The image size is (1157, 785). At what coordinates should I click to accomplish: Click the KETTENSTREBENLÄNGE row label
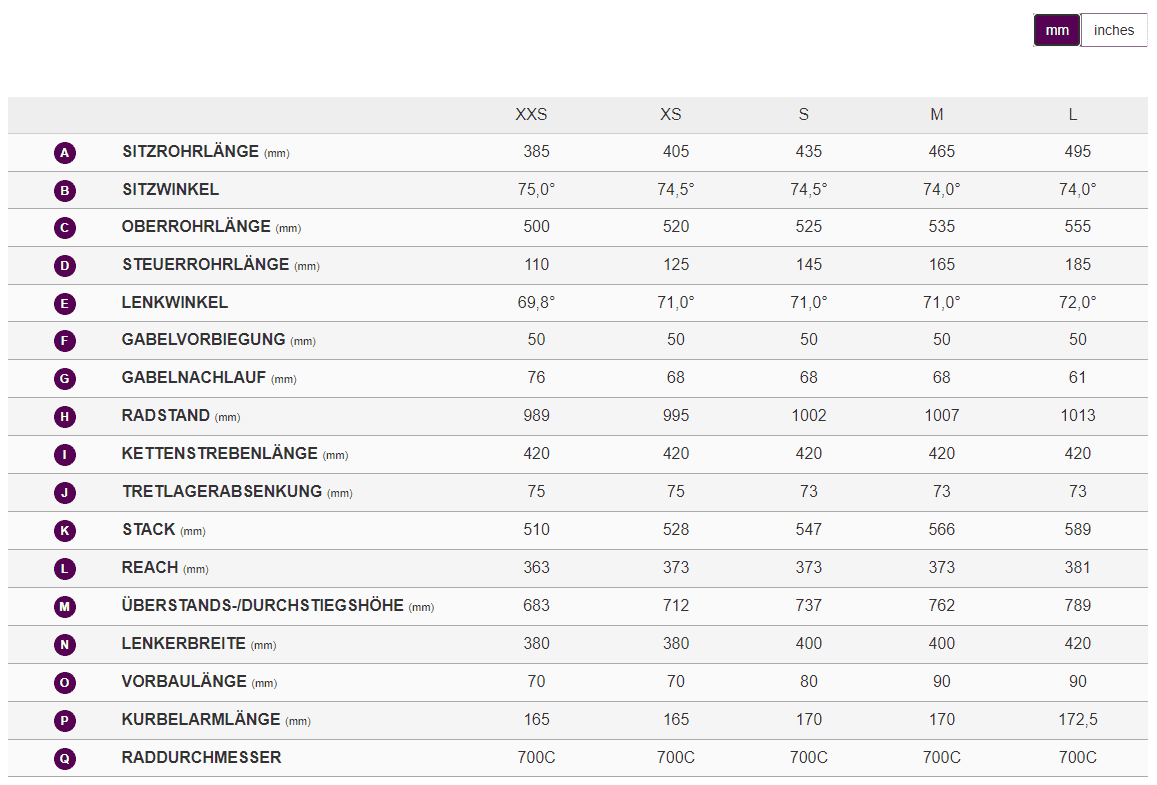click(x=220, y=453)
